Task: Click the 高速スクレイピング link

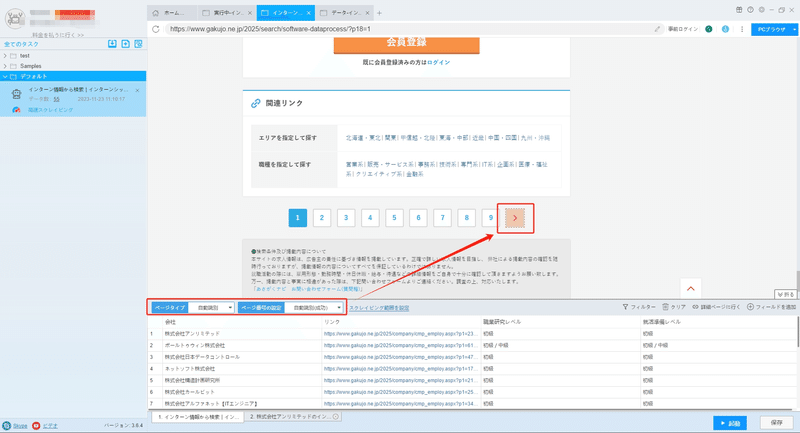Action: coord(51,110)
